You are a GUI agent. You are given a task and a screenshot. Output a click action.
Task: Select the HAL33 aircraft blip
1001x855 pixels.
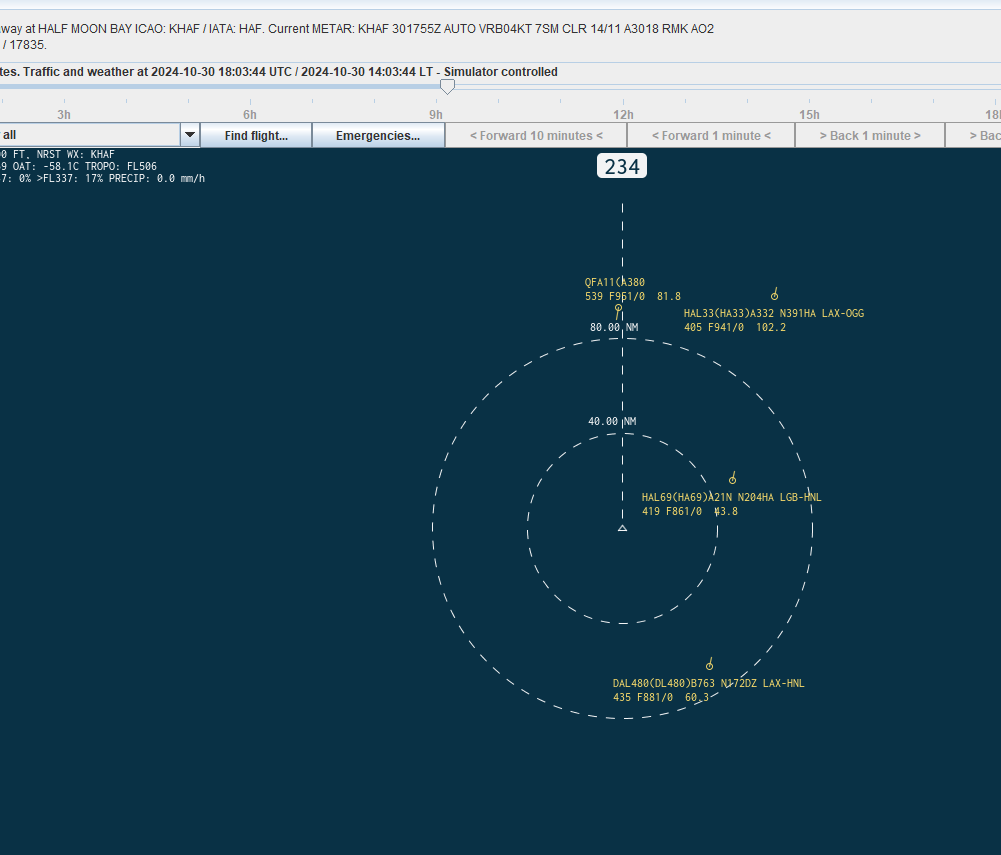[775, 295]
